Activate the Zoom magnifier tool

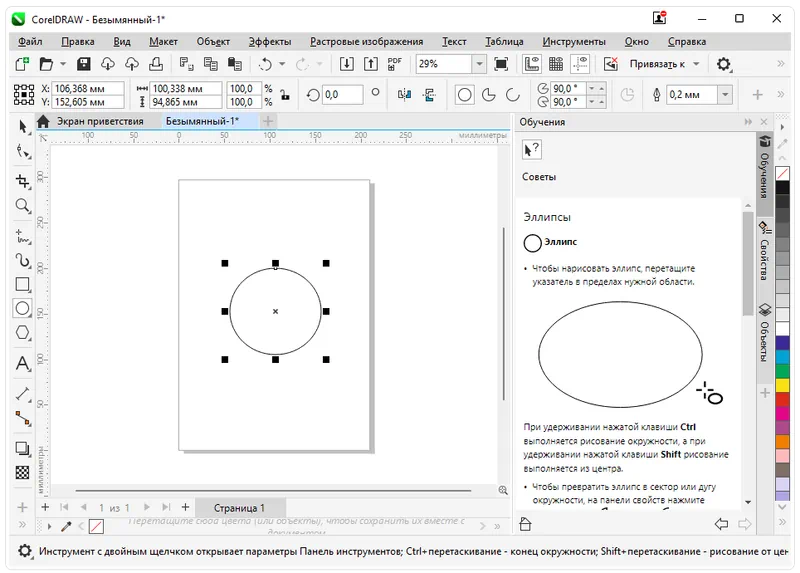point(22,206)
